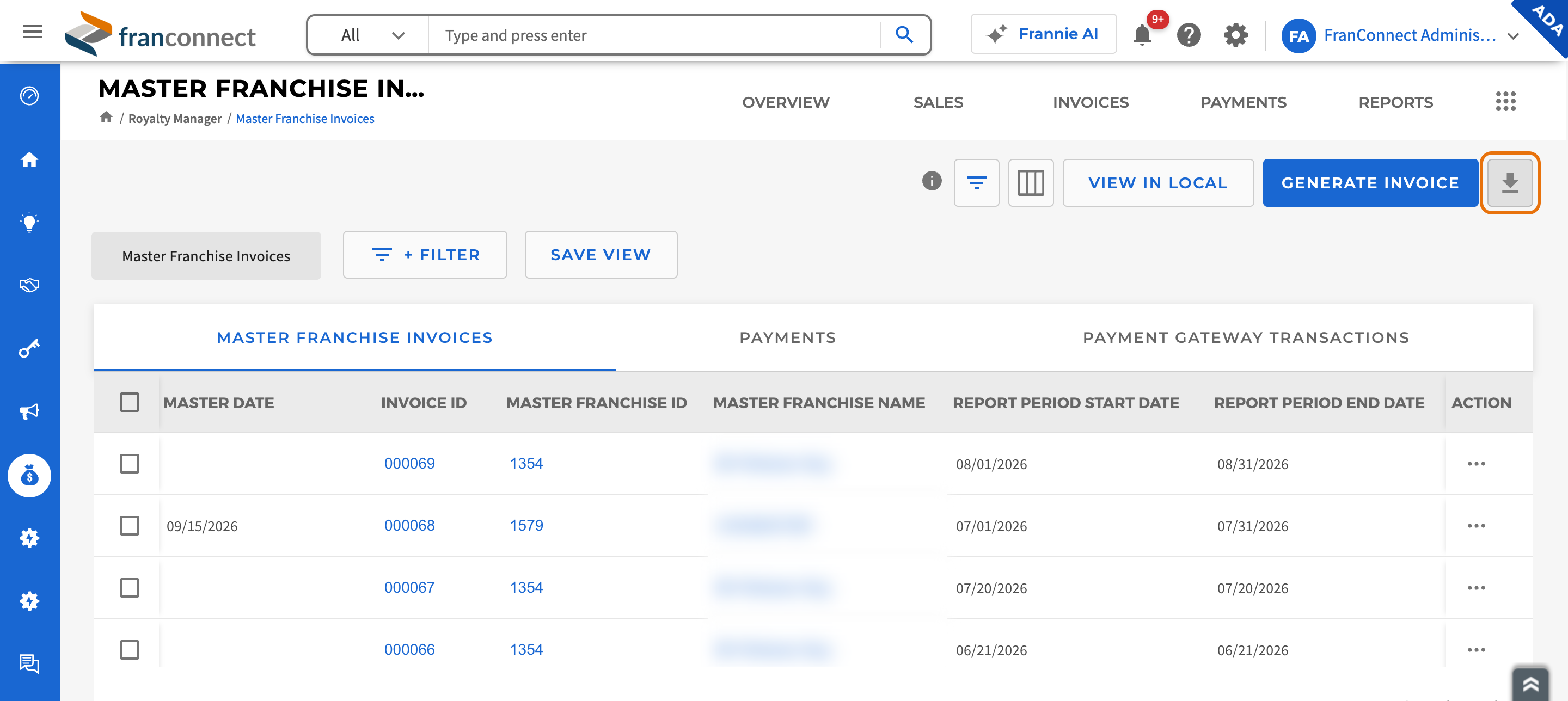Open the key icon sidebar module
Viewport: 1568px width, 701px height.
pos(29,349)
